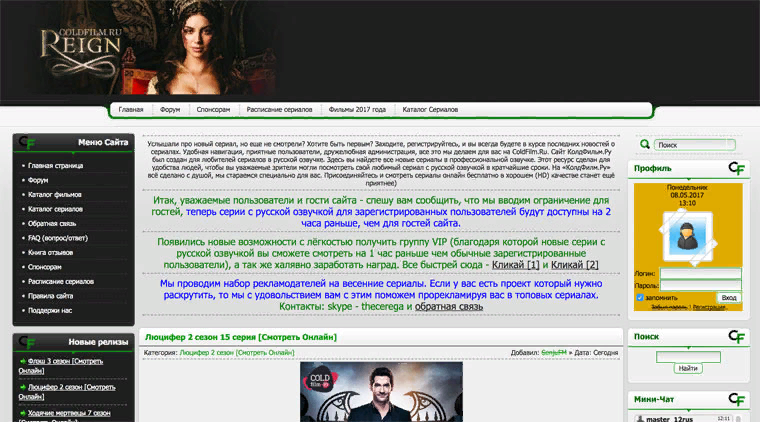This screenshot has height=422, width=760.
Task: Open 'Флэш 3 сезон [Смотреть Онлайн]' release link
Action: click(61, 366)
